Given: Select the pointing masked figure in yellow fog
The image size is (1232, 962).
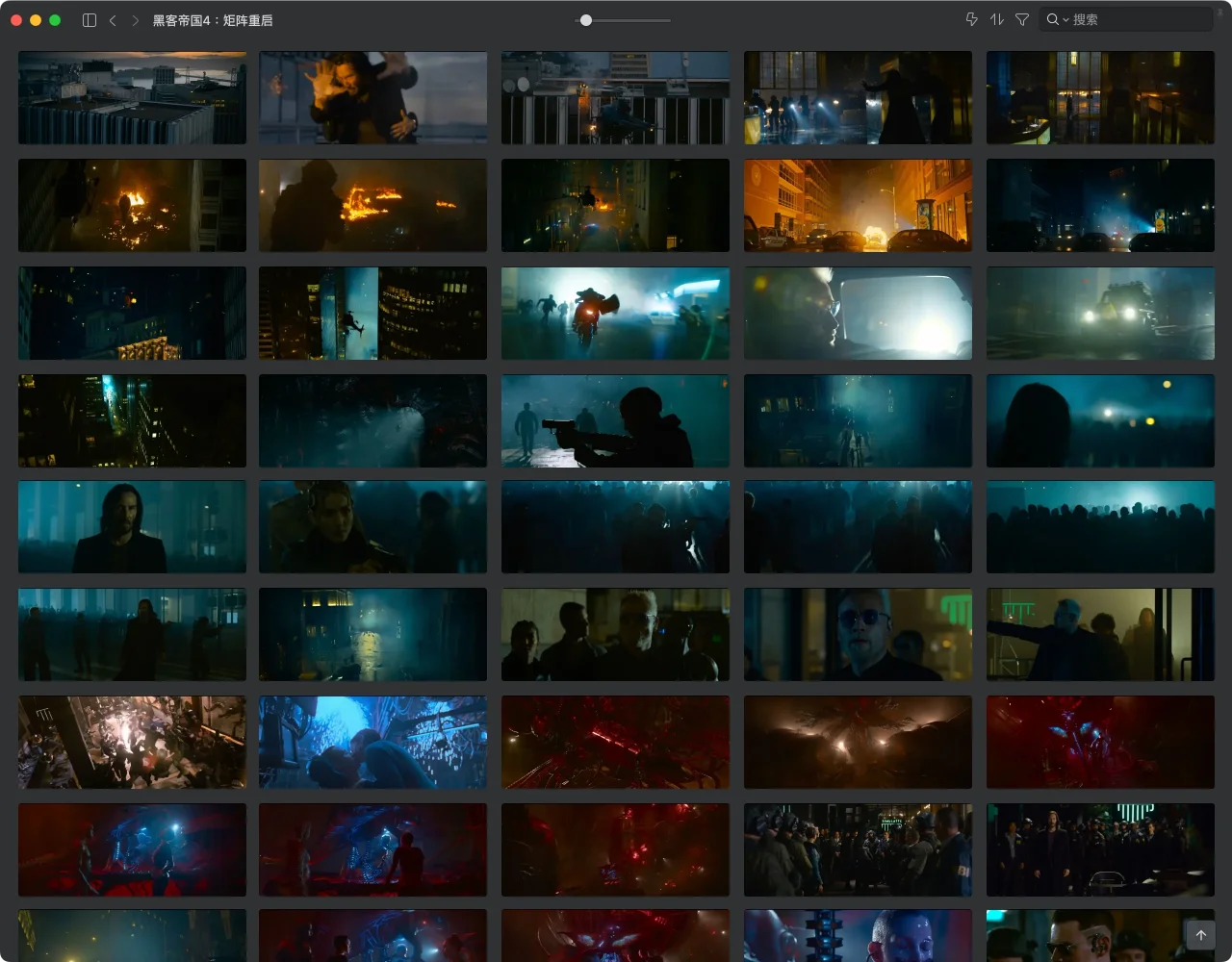Looking at the screenshot, I should 1100,635.
